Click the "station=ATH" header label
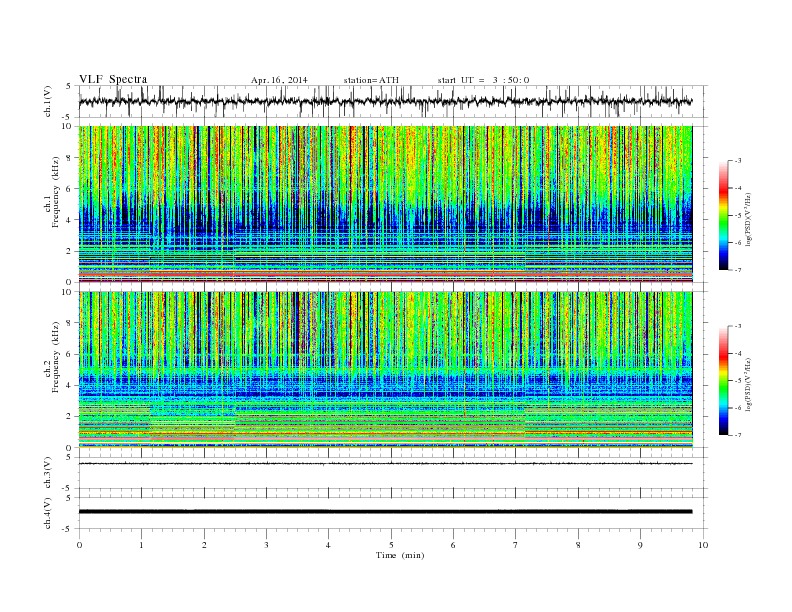This screenshot has height=612, width=792. pyautogui.click(x=371, y=80)
